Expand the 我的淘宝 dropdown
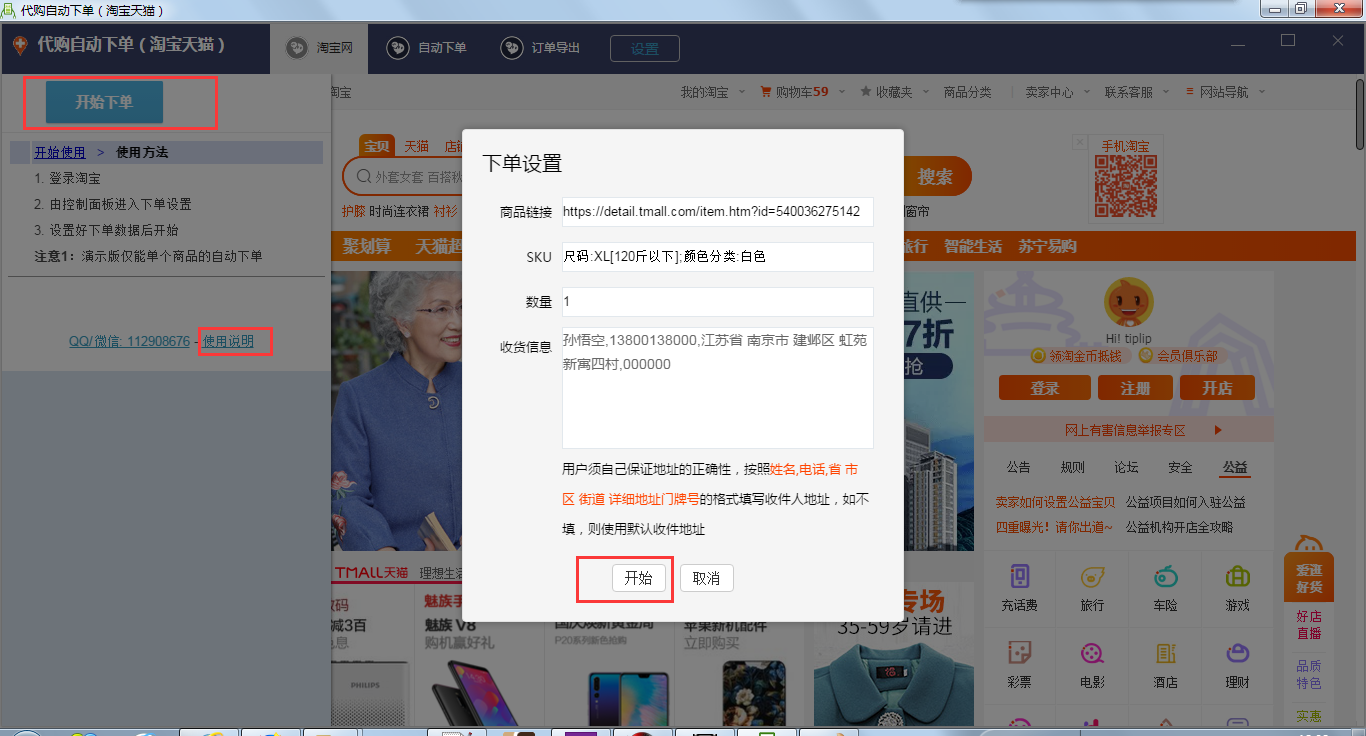 point(713,92)
